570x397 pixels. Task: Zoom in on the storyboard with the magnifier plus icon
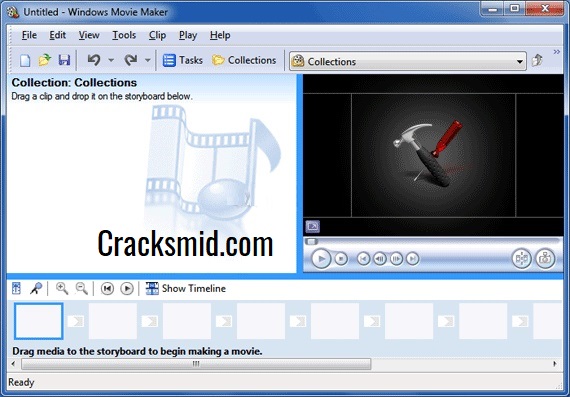coord(62,288)
